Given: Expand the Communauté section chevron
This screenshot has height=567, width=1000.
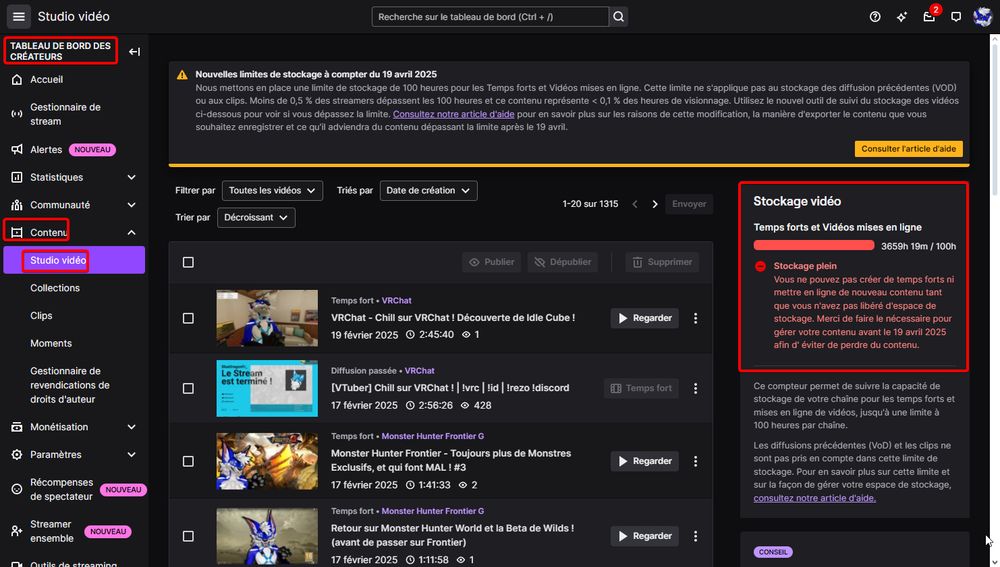Looking at the screenshot, I should click(131, 205).
